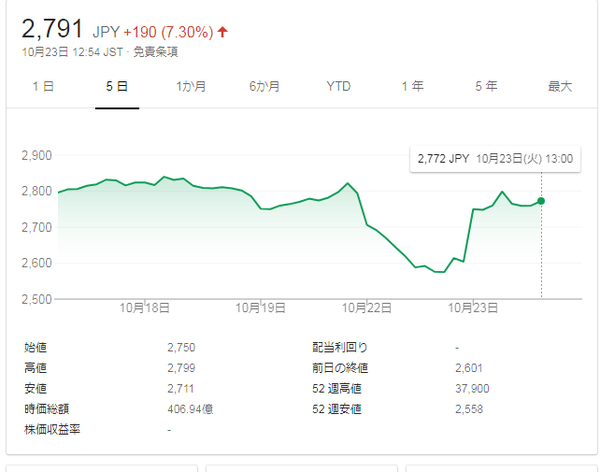Click the 安値 value 2,711
Viewport: 600px width, 472px height.
coord(180,389)
